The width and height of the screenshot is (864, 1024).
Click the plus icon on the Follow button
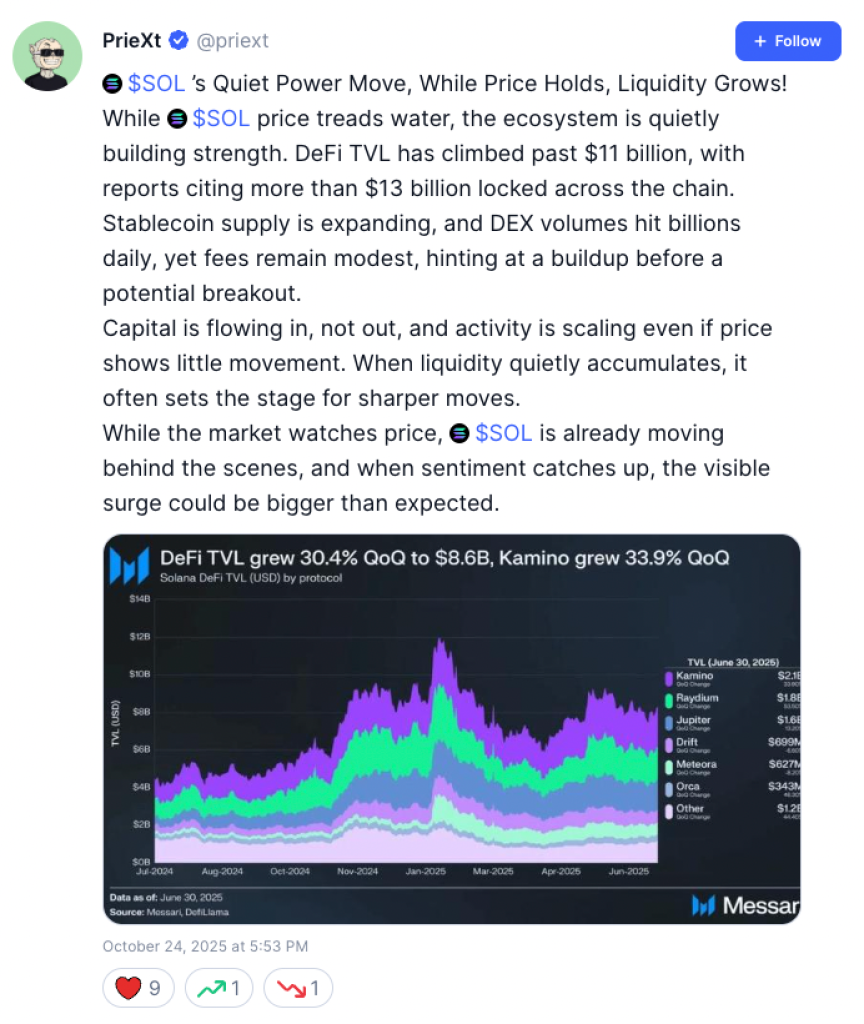[x=760, y=41]
